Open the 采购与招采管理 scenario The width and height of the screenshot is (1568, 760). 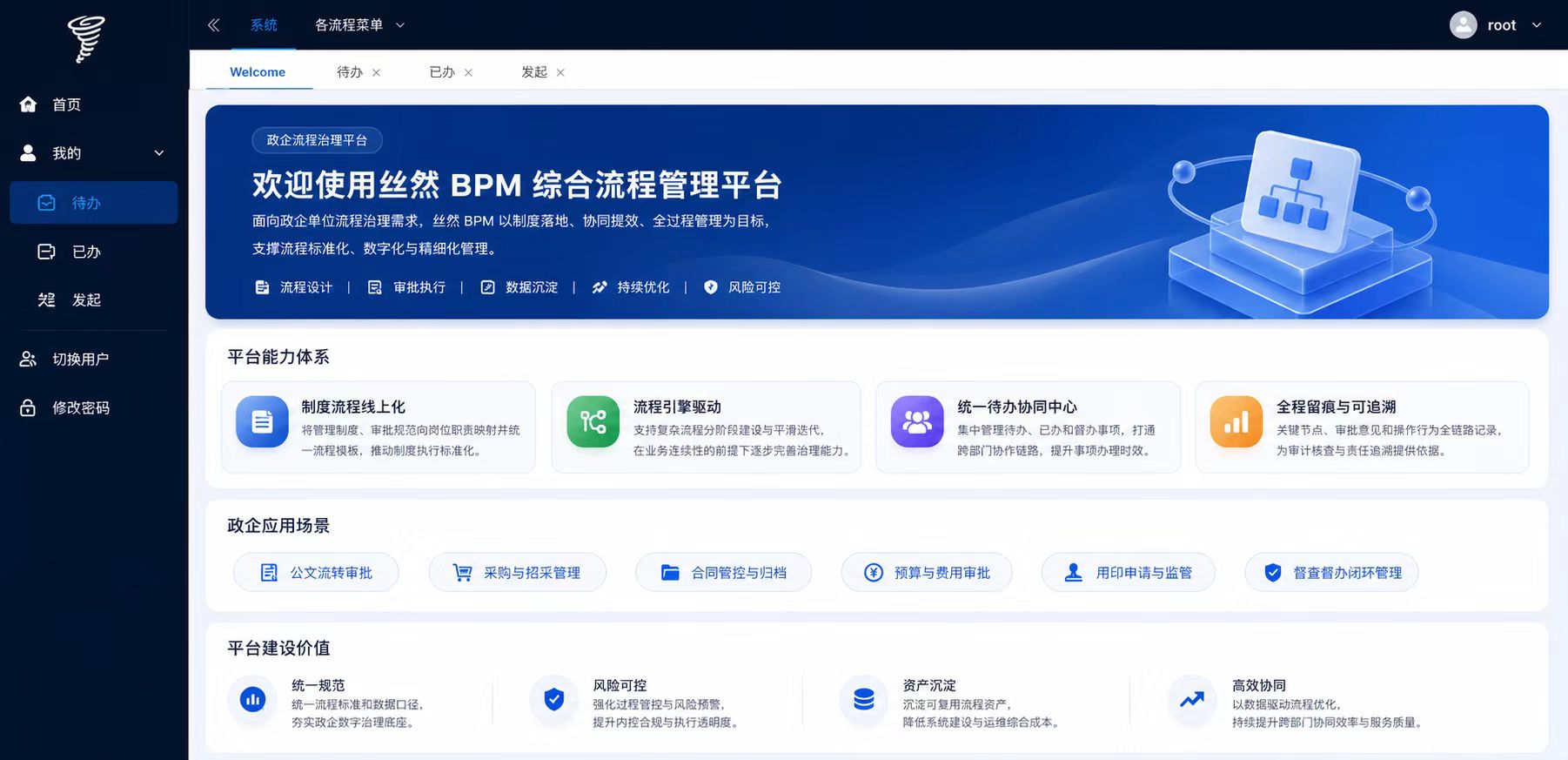pos(517,573)
